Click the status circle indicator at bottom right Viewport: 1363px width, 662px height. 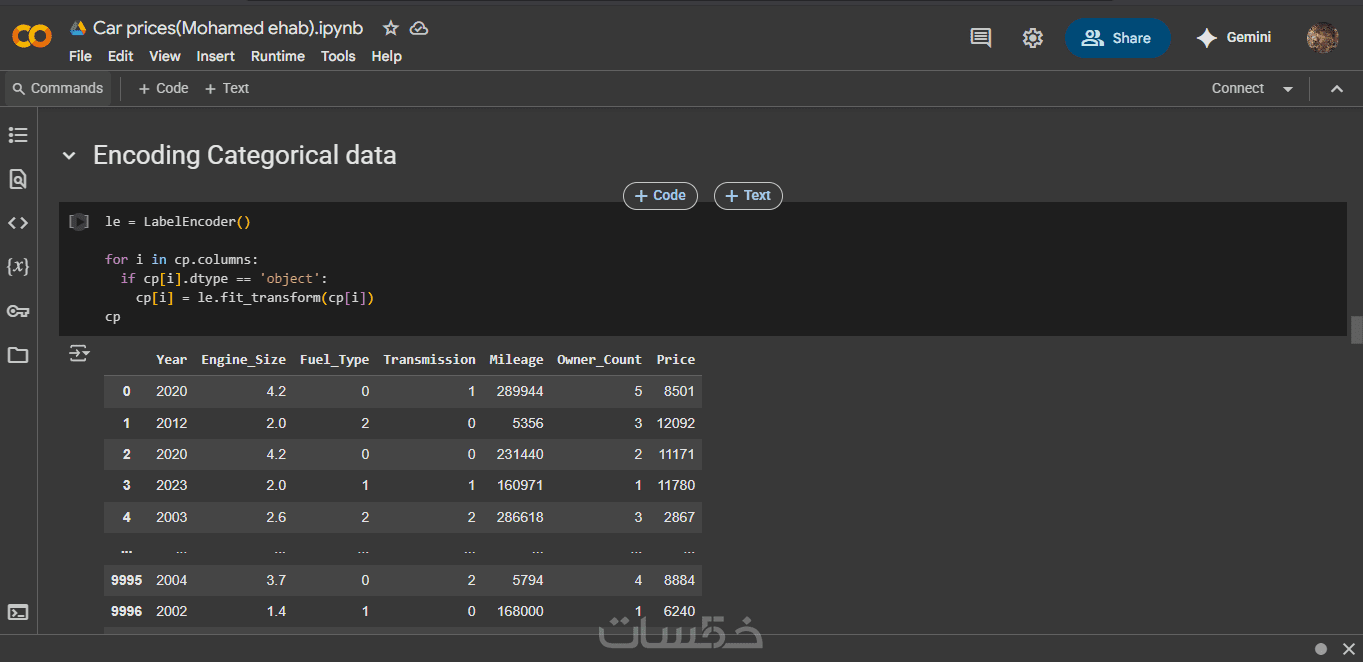(1321, 648)
